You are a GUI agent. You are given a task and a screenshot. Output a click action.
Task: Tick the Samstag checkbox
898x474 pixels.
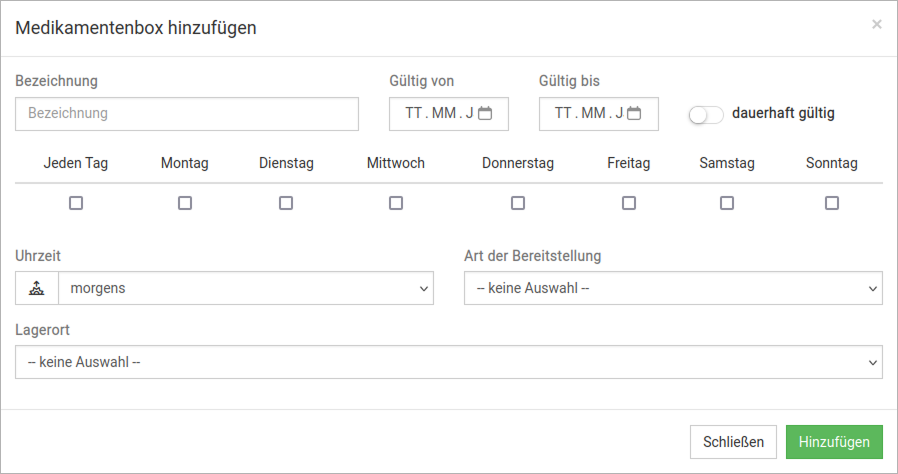tap(727, 203)
